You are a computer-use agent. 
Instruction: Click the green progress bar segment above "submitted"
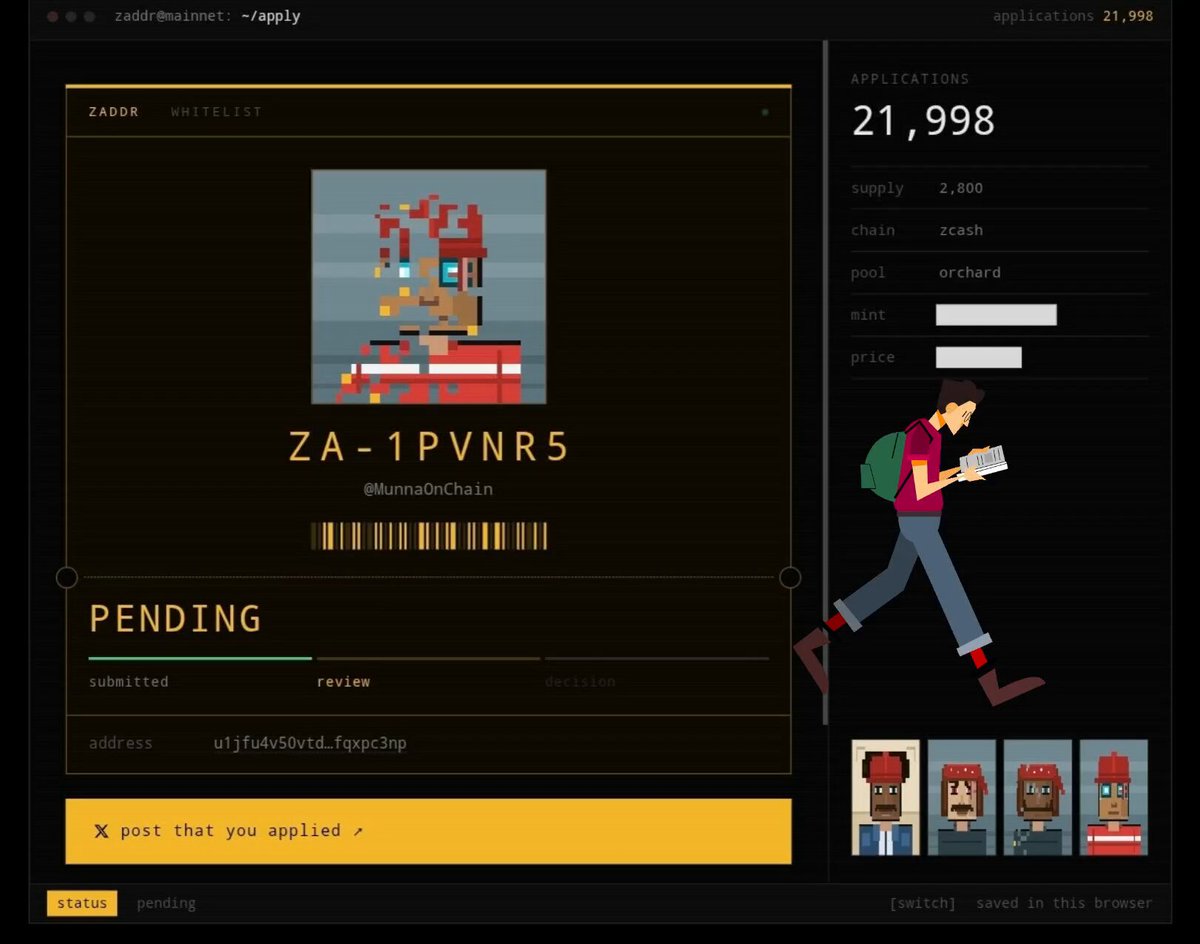point(200,658)
